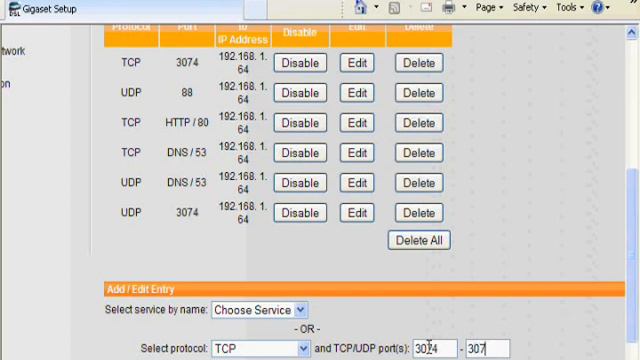Edit the TCP 3074 rule

point(357,63)
